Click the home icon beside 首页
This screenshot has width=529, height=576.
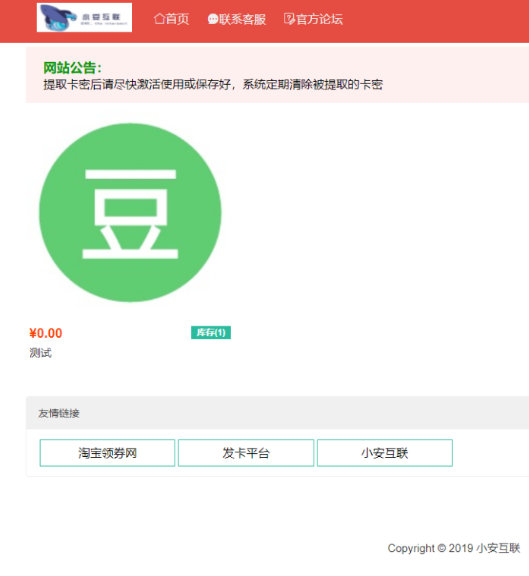[159, 18]
